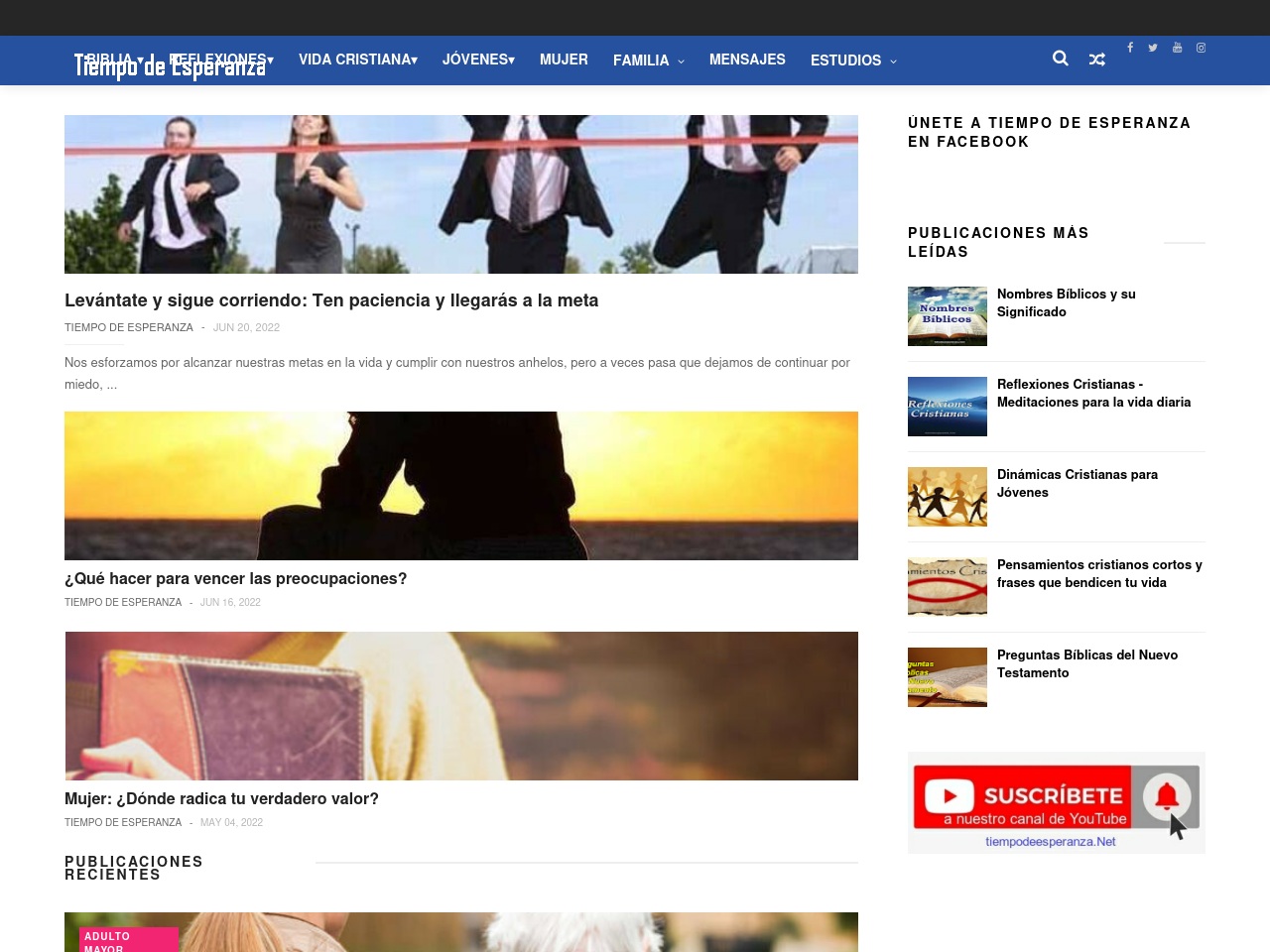This screenshot has width=1270, height=952.
Task: Expand the VIDA CRISTIANA dropdown menu
Action: click(x=358, y=59)
